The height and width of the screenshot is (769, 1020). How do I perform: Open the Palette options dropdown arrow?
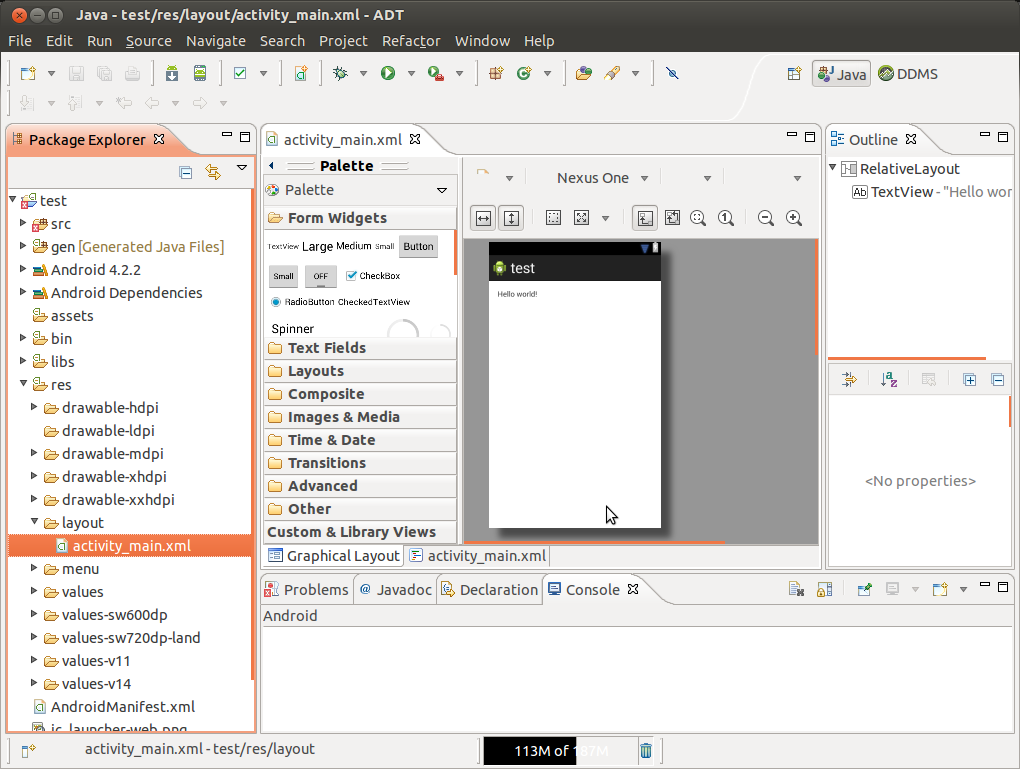442,190
